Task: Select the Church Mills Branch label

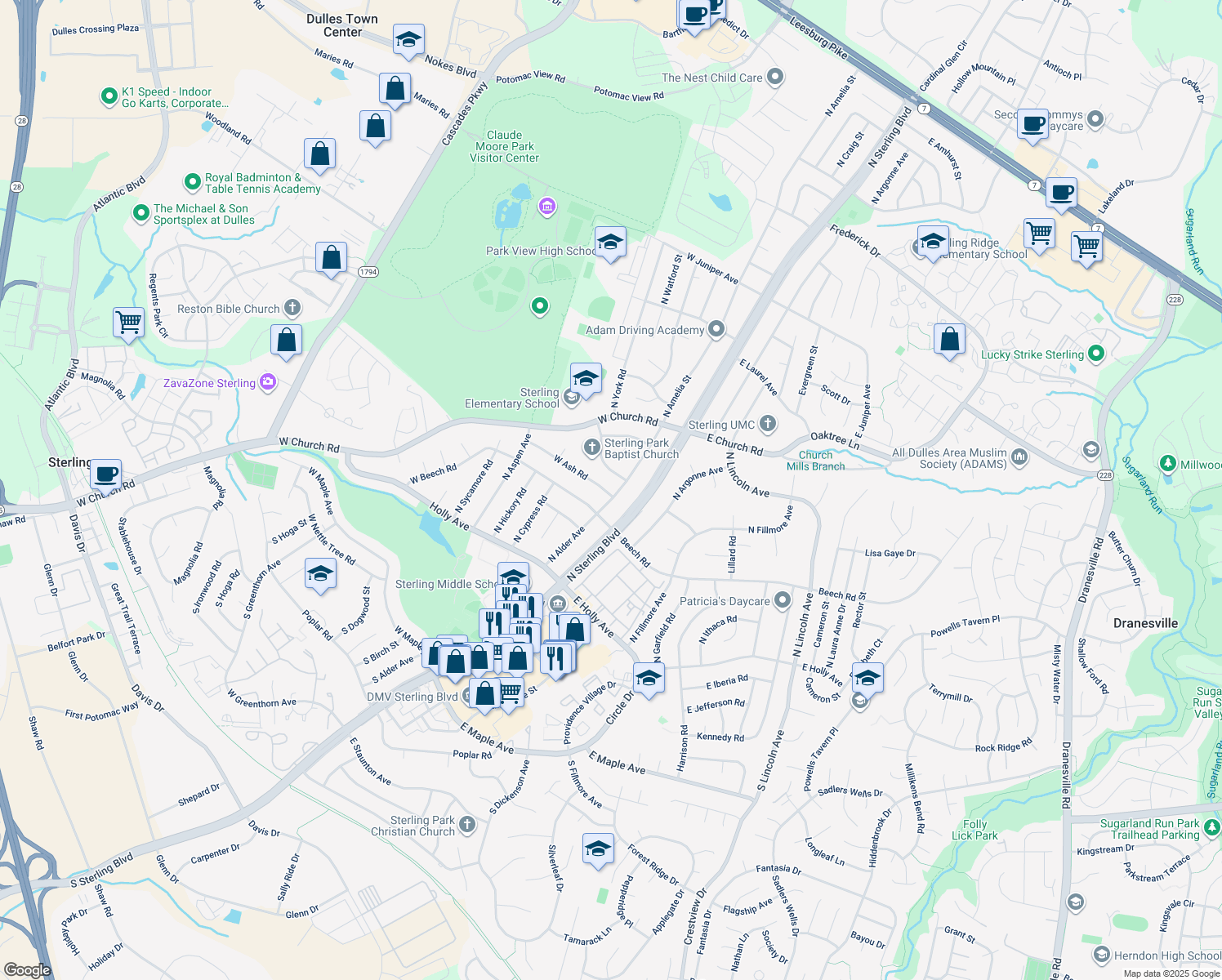Action: [x=815, y=461]
